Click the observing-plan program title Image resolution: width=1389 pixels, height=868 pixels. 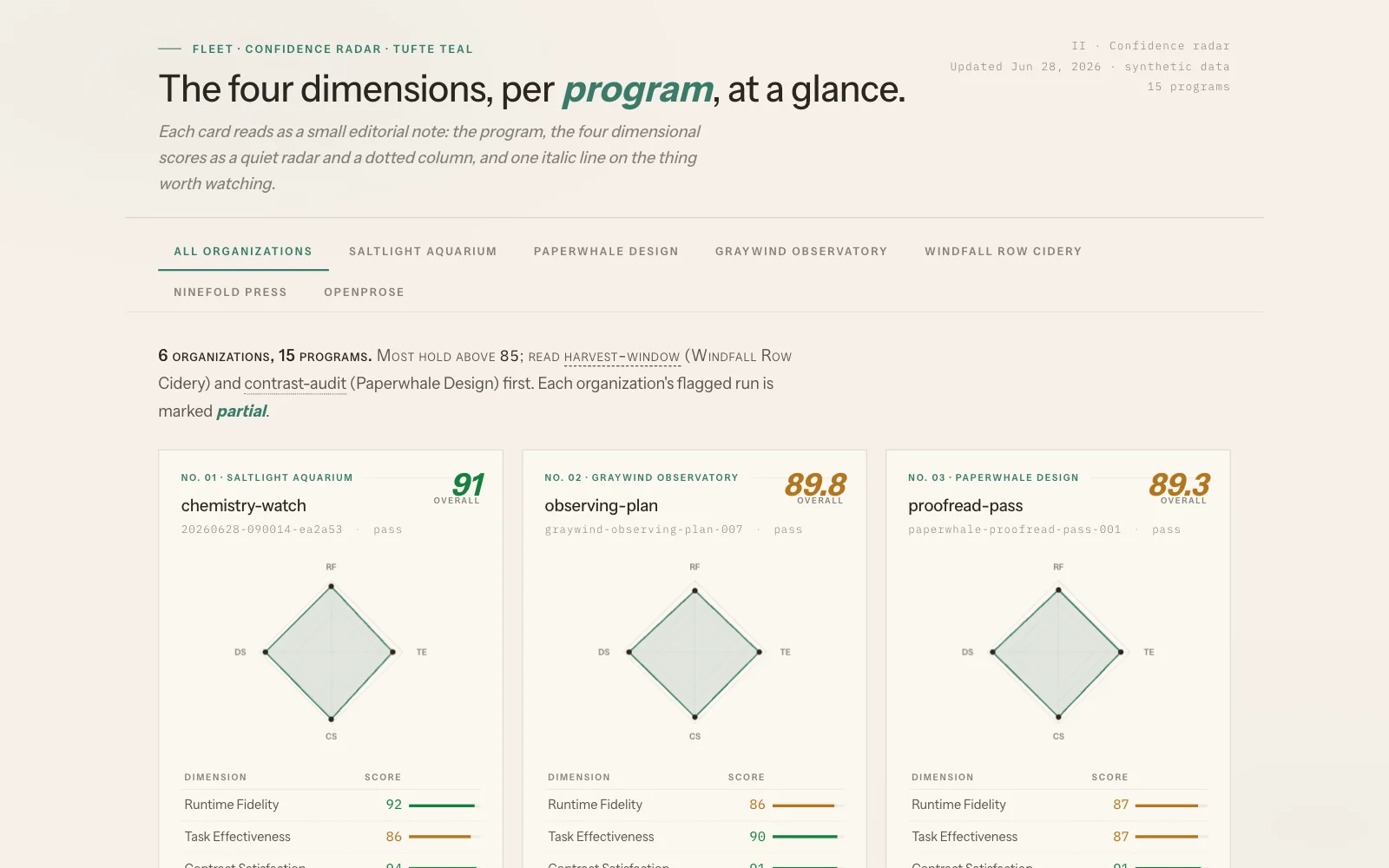pyautogui.click(x=601, y=505)
